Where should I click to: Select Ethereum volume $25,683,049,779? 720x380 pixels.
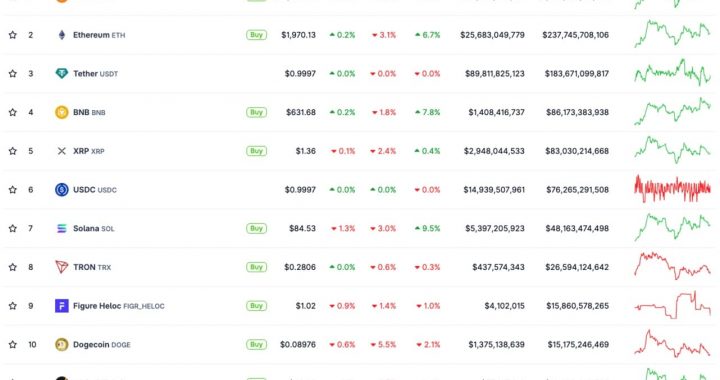point(492,35)
